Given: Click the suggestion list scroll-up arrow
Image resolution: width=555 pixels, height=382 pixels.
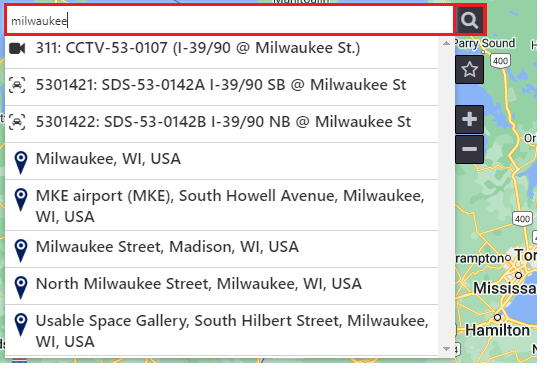Looking at the screenshot, I should click(x=446, y=43).
